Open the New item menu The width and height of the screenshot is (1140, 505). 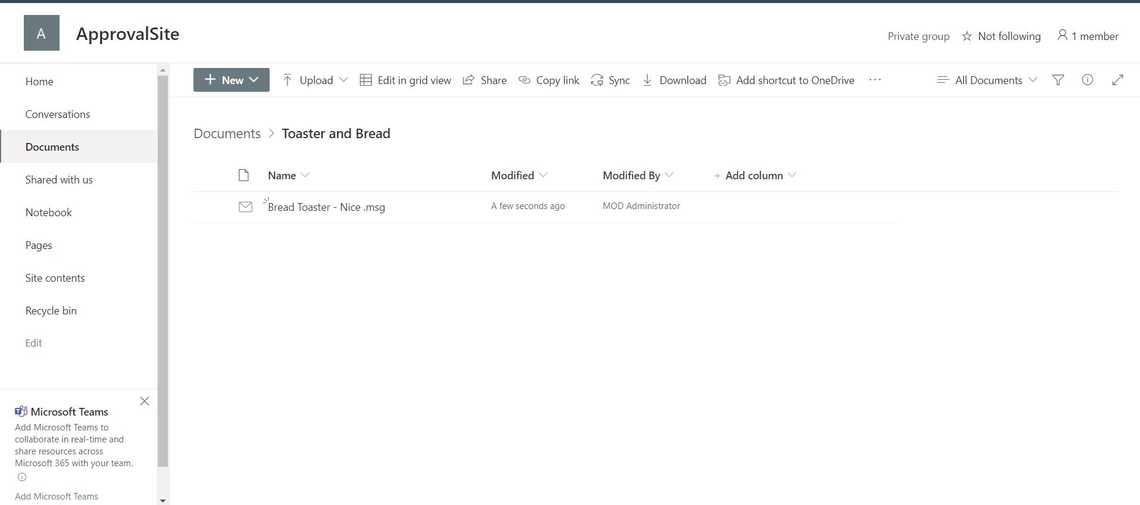tap(231, 80)
